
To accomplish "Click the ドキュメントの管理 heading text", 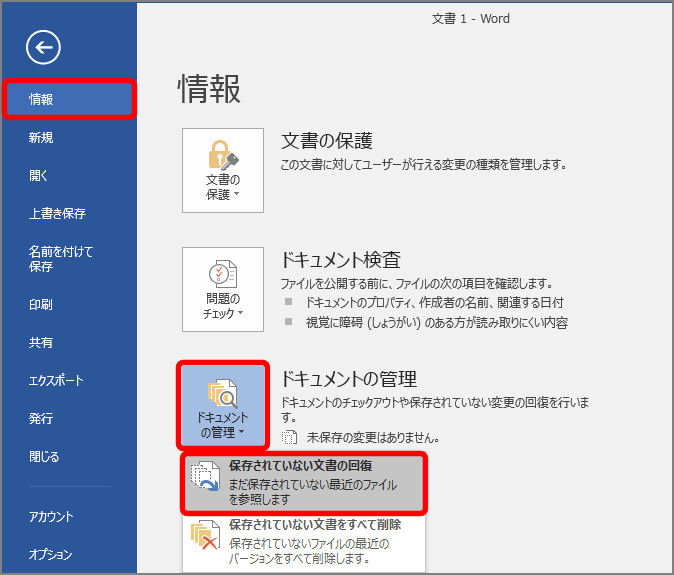I will (x=349, y=379).
